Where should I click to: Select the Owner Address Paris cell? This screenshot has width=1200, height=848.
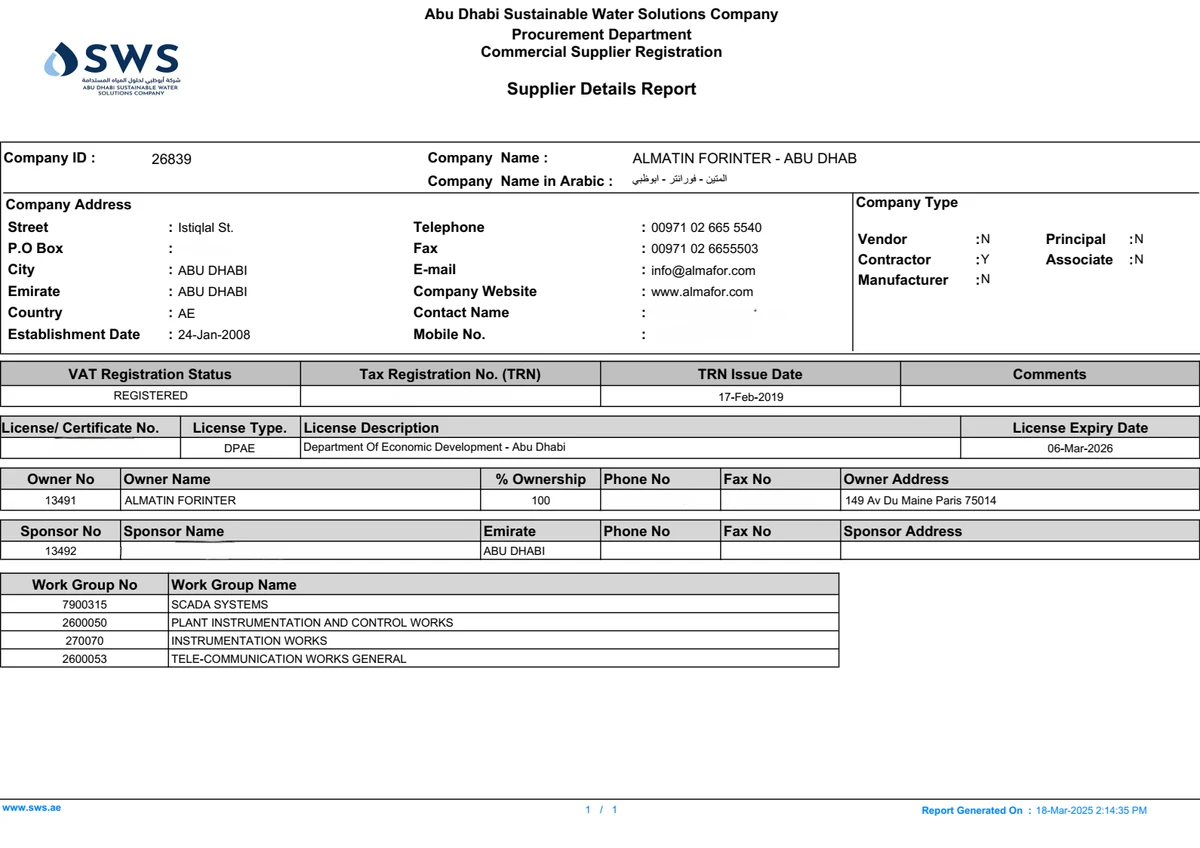[1020, 500]
